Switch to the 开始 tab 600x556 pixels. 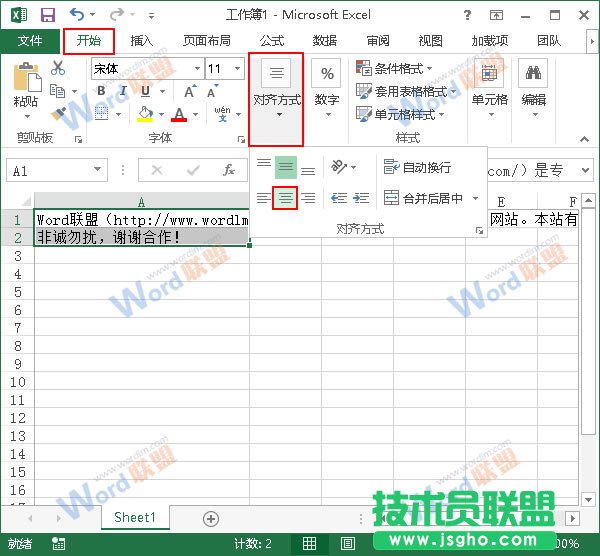pyautogui.click(x=89, y=41)
